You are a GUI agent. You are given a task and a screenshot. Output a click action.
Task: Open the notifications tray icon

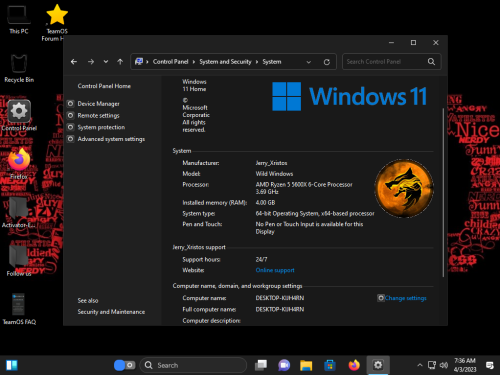pyautogui.click(x=490, y=365)
